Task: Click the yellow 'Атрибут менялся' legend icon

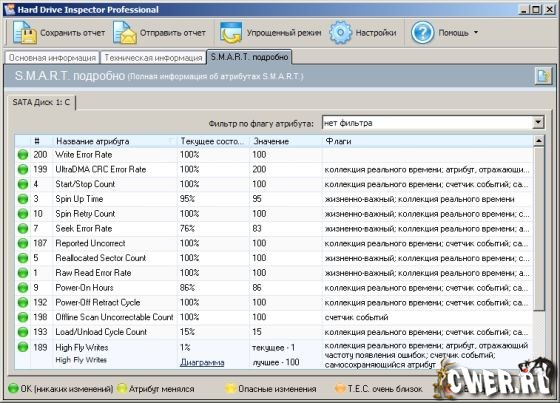Action: click(122, 388)
